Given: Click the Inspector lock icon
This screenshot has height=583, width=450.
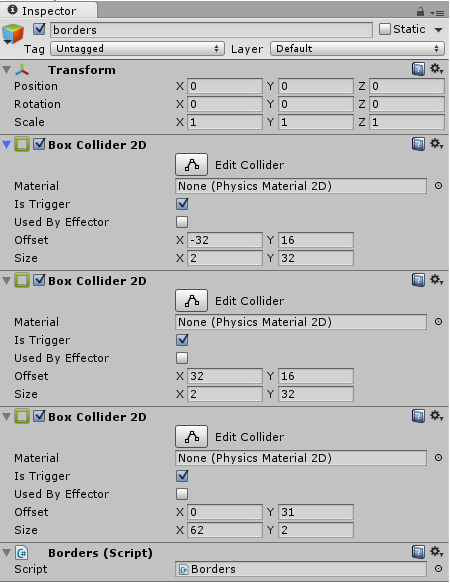Looking at the screenshot, I should point(420,12).
